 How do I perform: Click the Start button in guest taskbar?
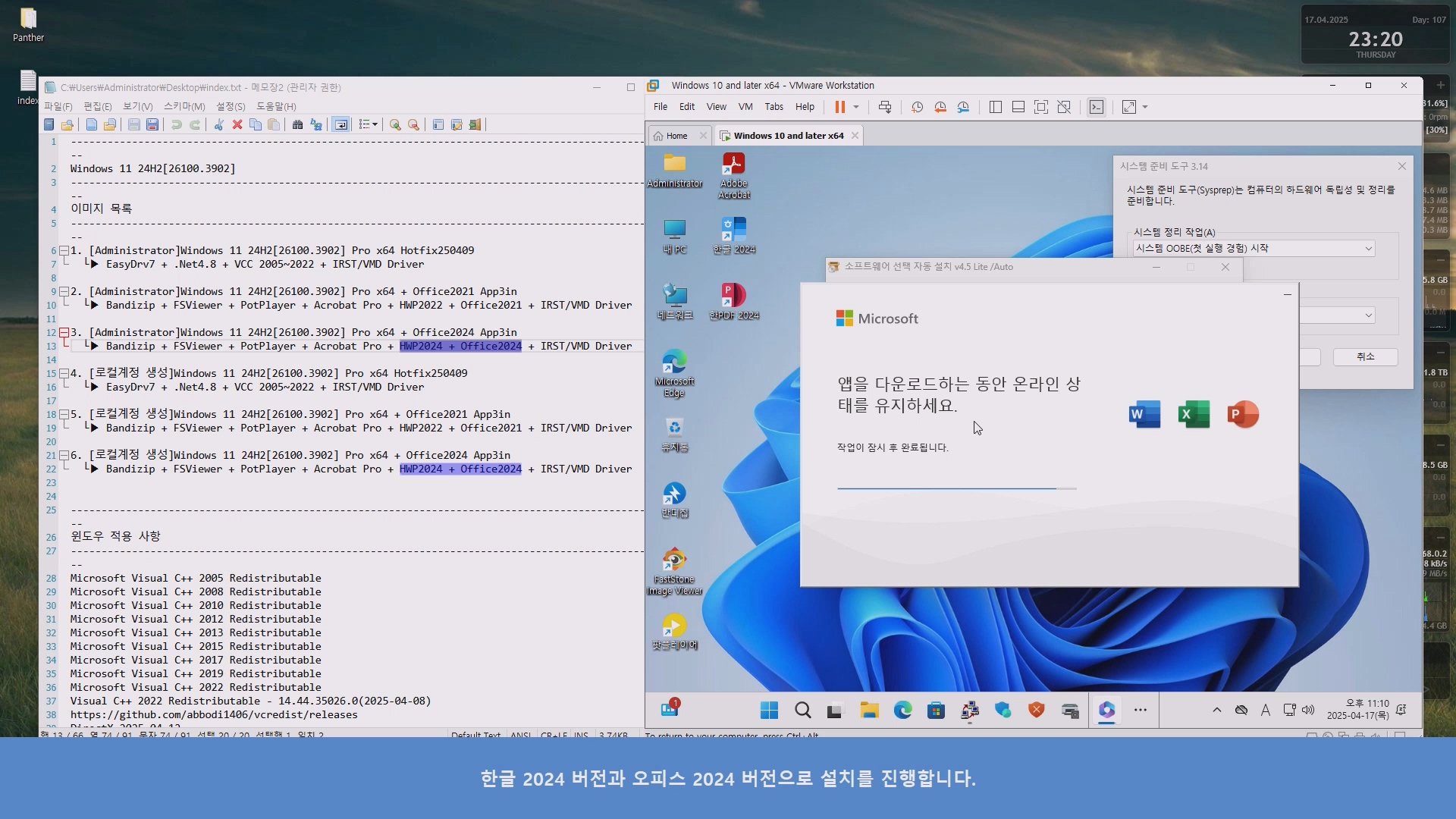pyautogui.click(x=769, y=711)
